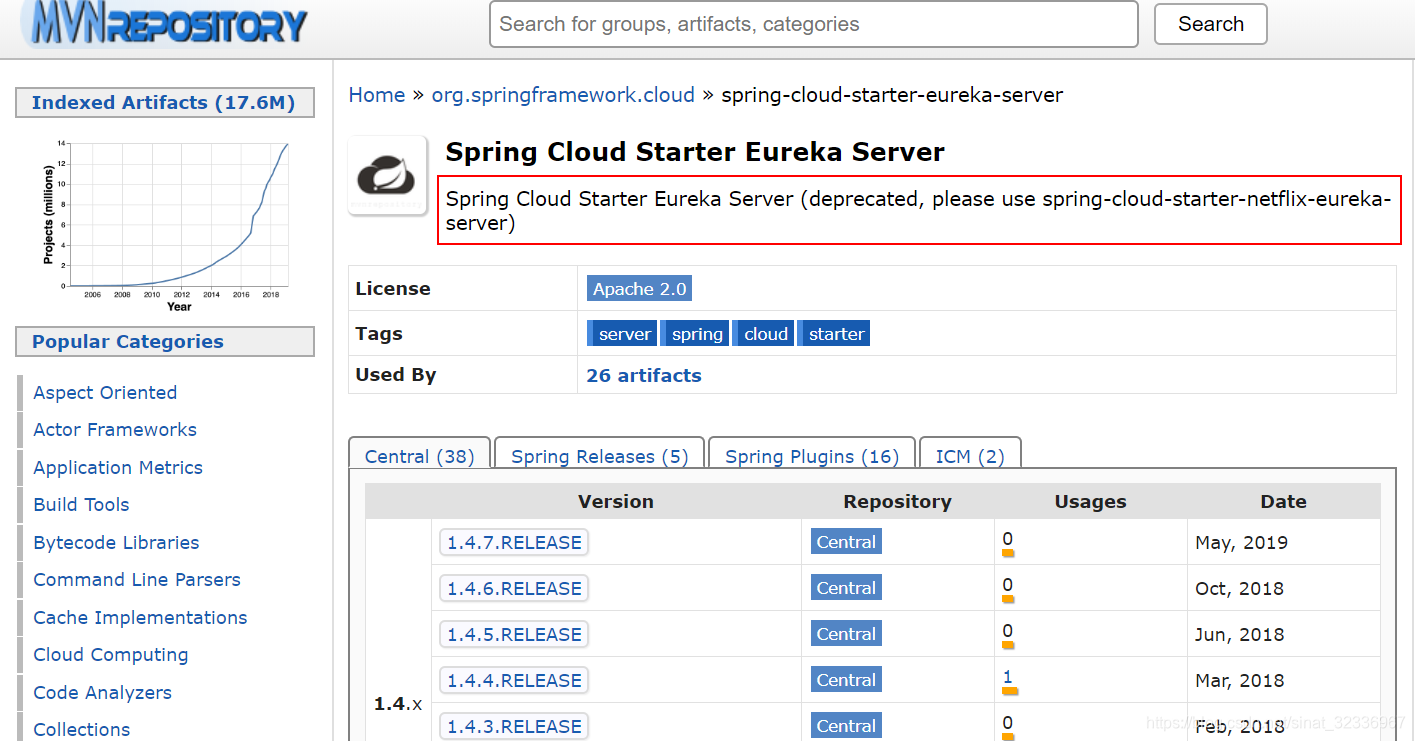The image size is (1415, 741).
Task: Open the Build Tools category
Action: coord(82,505)
